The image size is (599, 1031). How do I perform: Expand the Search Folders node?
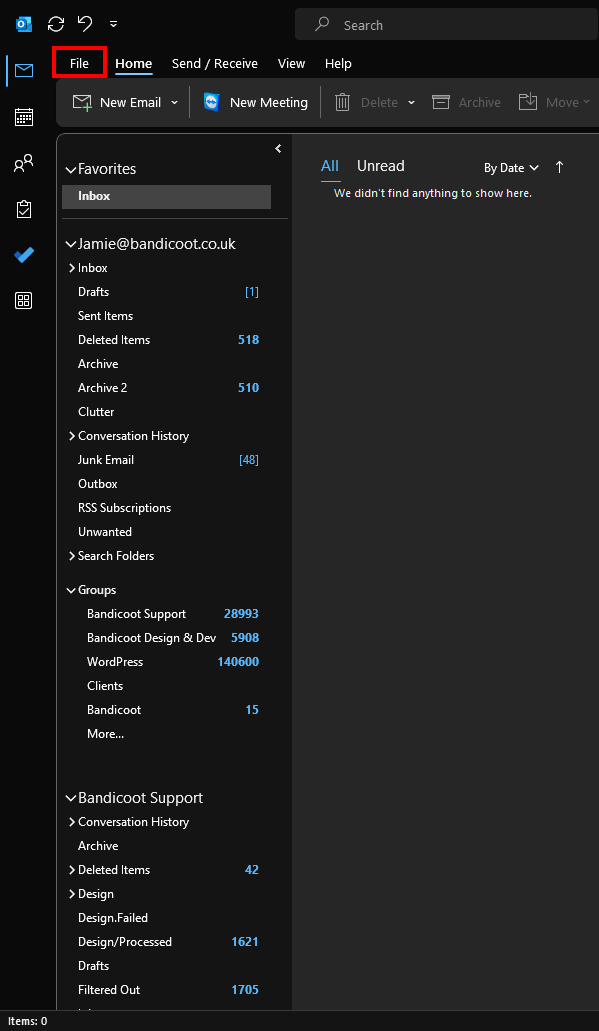(72, 556)
